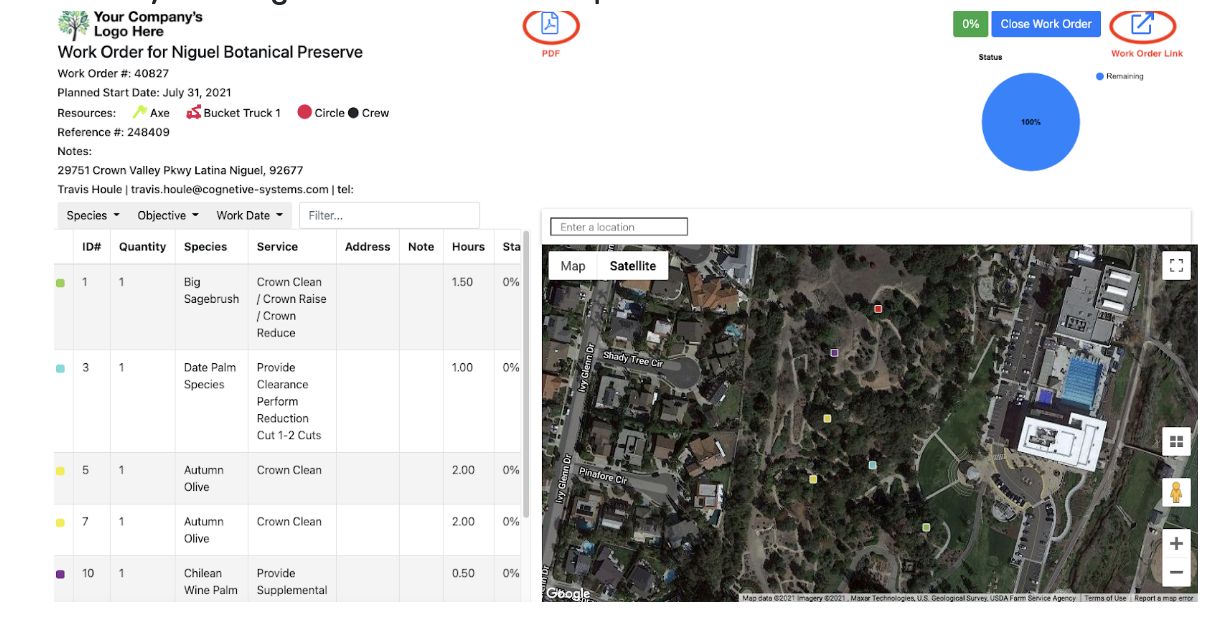Click the teal color tag of row 3
The image size is (1228, 622).
coord(60,369)
